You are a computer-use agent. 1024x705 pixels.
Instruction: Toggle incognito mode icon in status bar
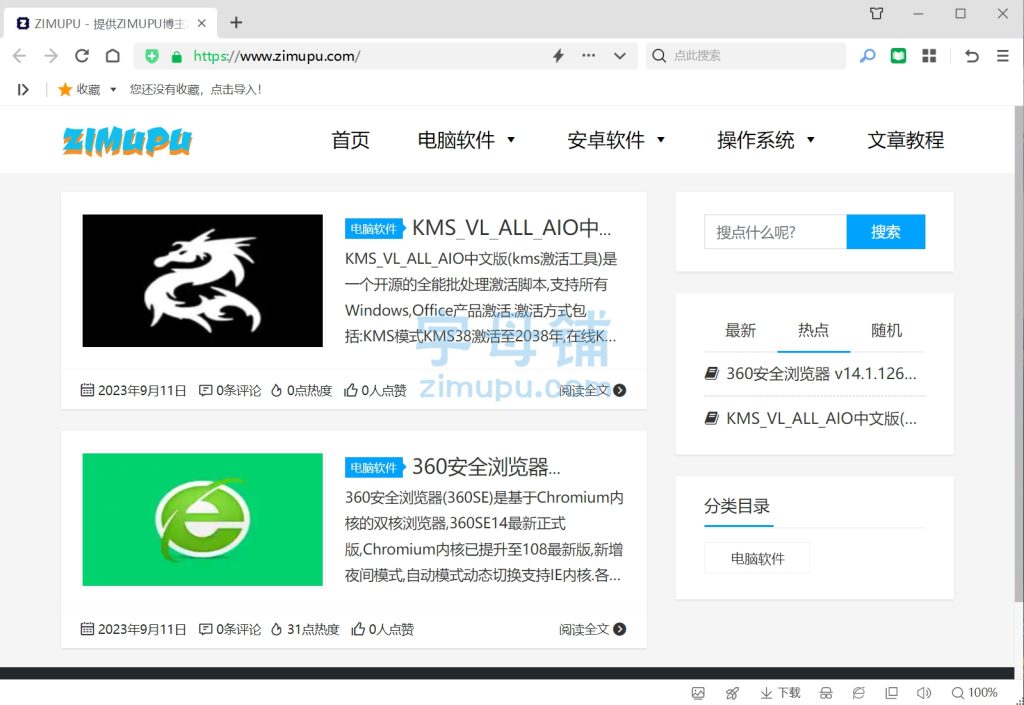click(826, 693)
